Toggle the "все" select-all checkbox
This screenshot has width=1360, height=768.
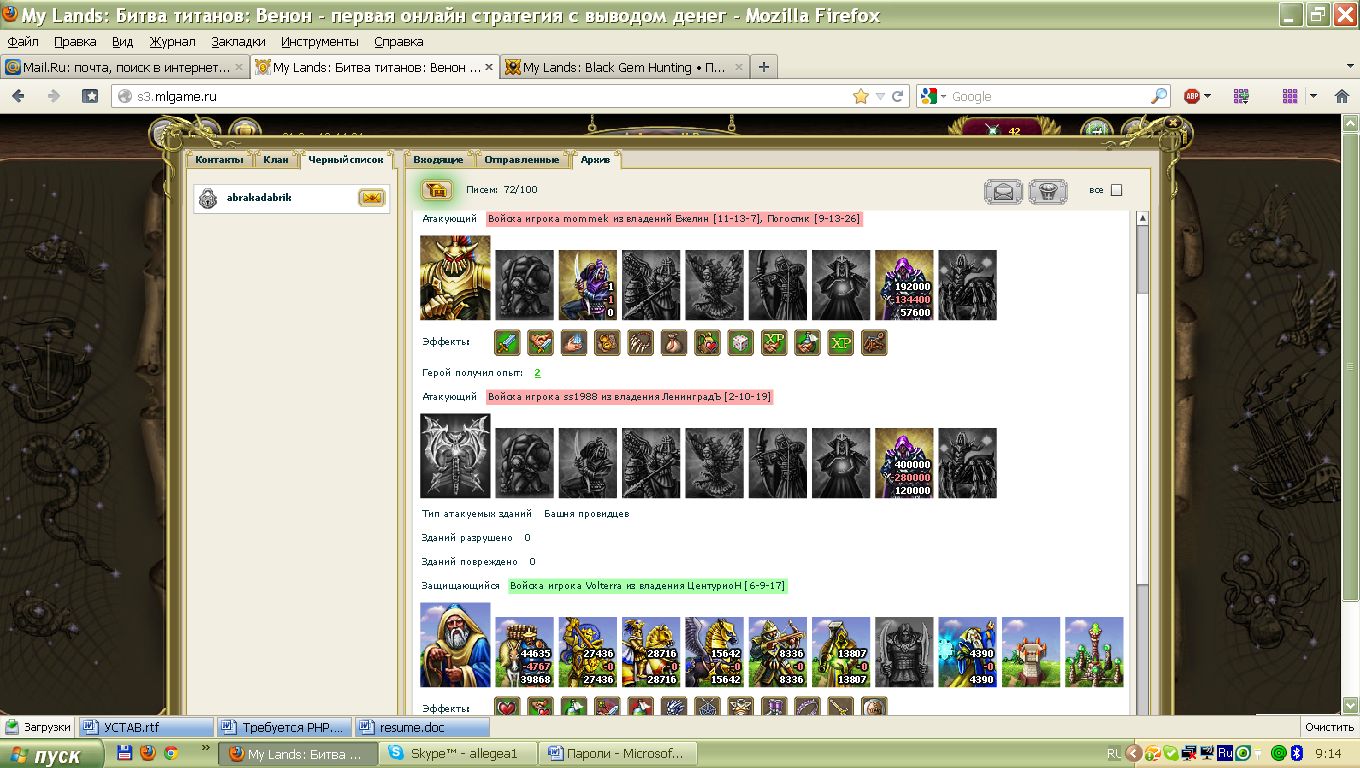coord(1117,190)
